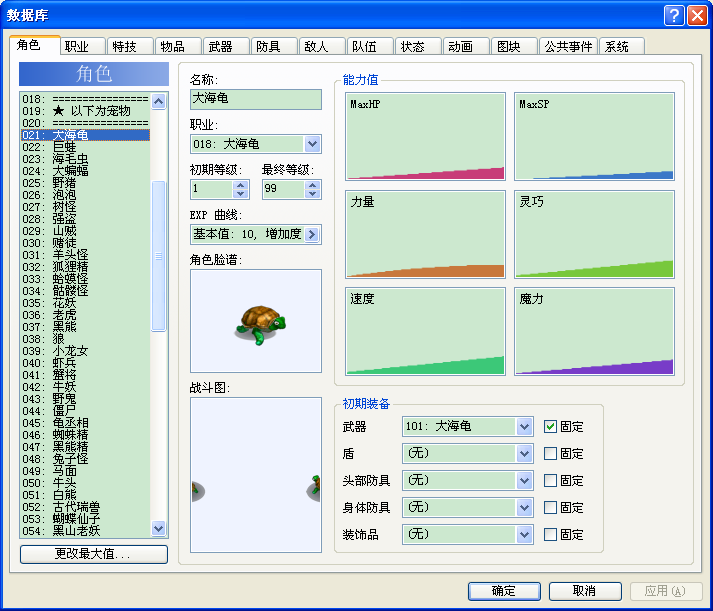Click the character list scroll up arrow
This screenshot has width=713, height=611.
pyautogui.click(x=158, y=101)
